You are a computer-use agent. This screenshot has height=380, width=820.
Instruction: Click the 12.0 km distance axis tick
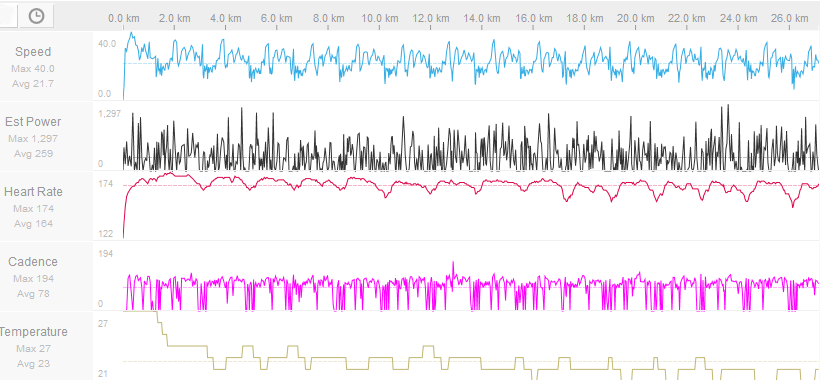click(430, 18)
